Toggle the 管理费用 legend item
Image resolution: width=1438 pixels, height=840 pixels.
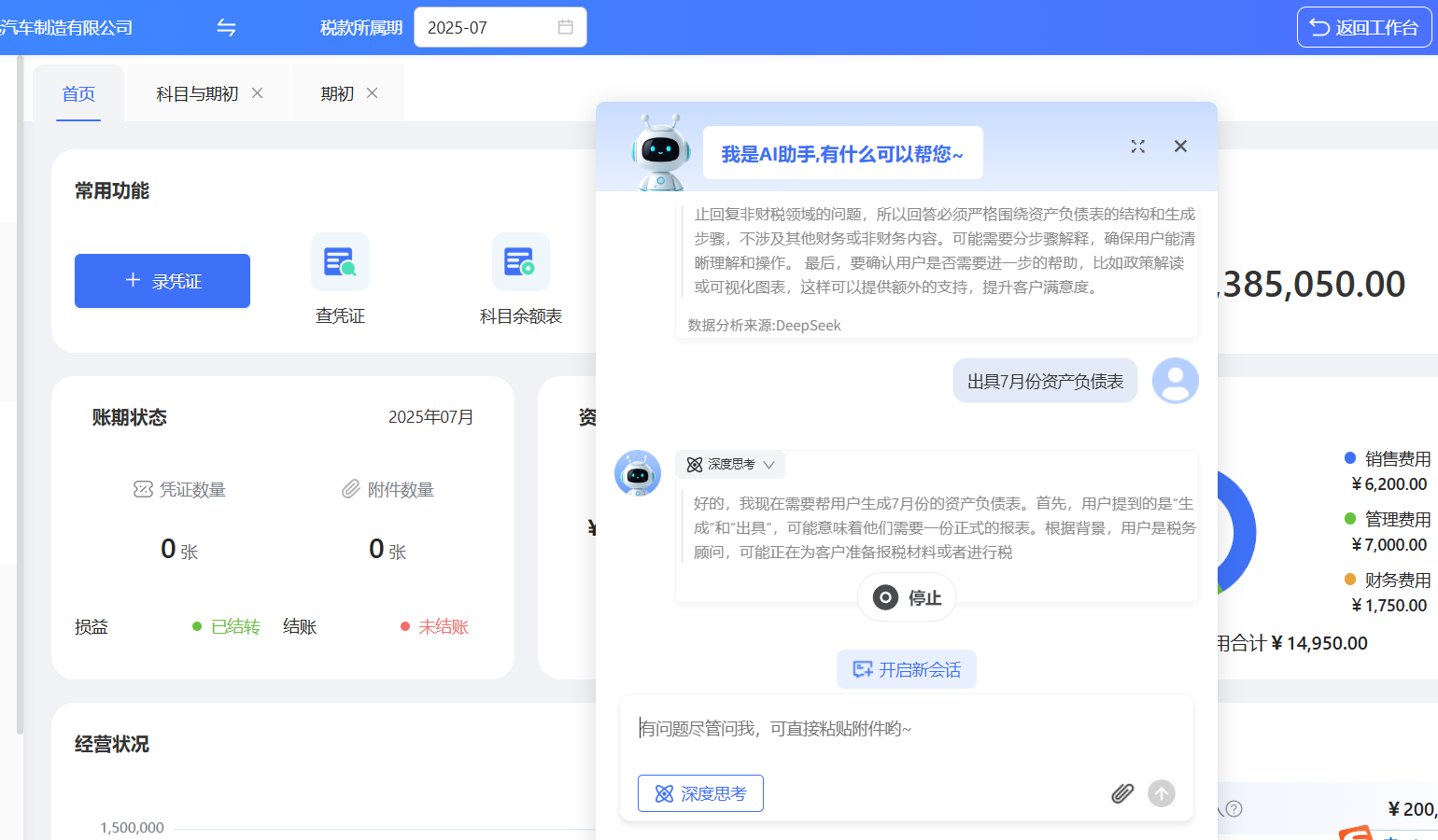[x=1389, y=519]
